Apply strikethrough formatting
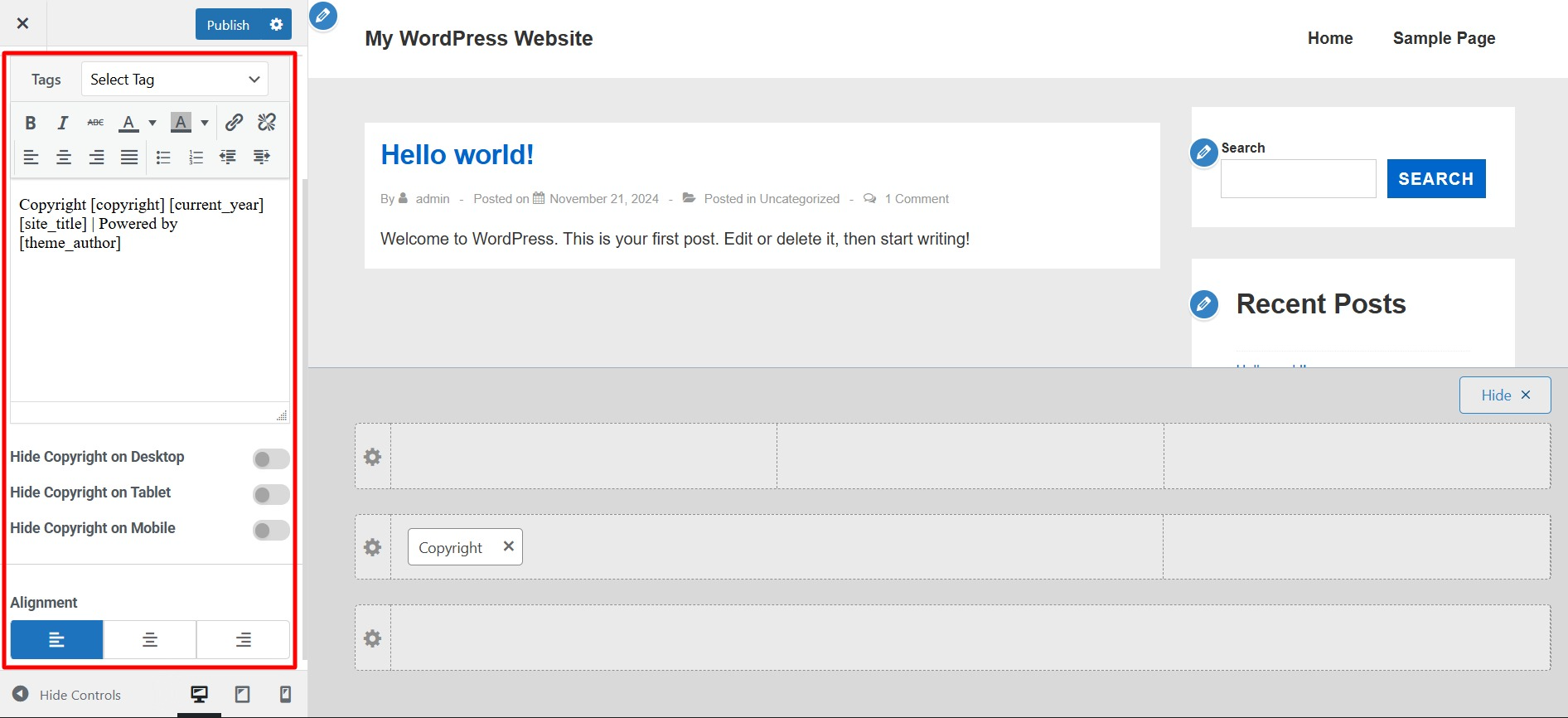Viewport: 1568px width, 718px height. tap(96, 123)
